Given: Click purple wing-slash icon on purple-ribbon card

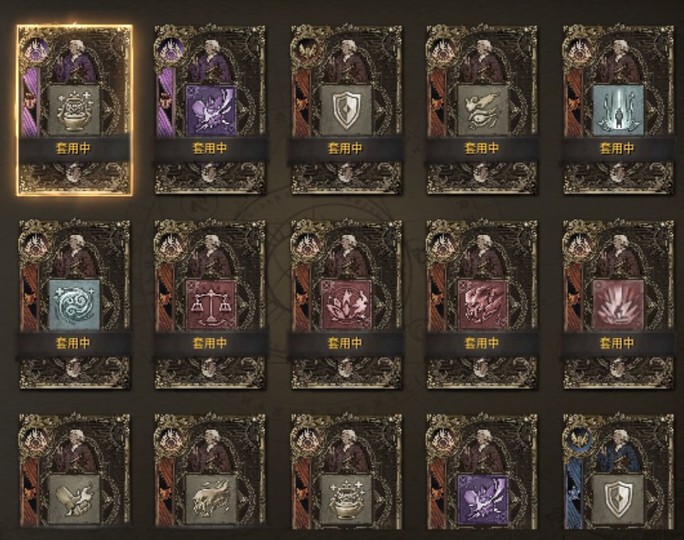Looking at the screenshot, I should (x=211, y=110).
